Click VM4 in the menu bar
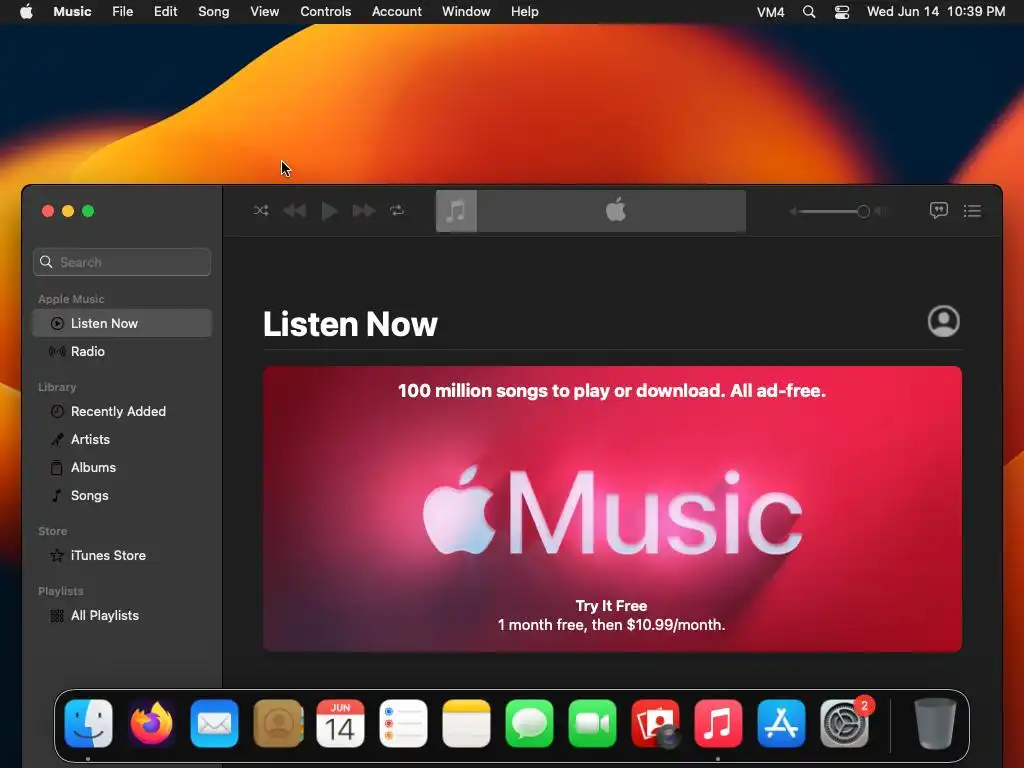1024x768 pixels. pyautogui.click(x=771, y=12)
